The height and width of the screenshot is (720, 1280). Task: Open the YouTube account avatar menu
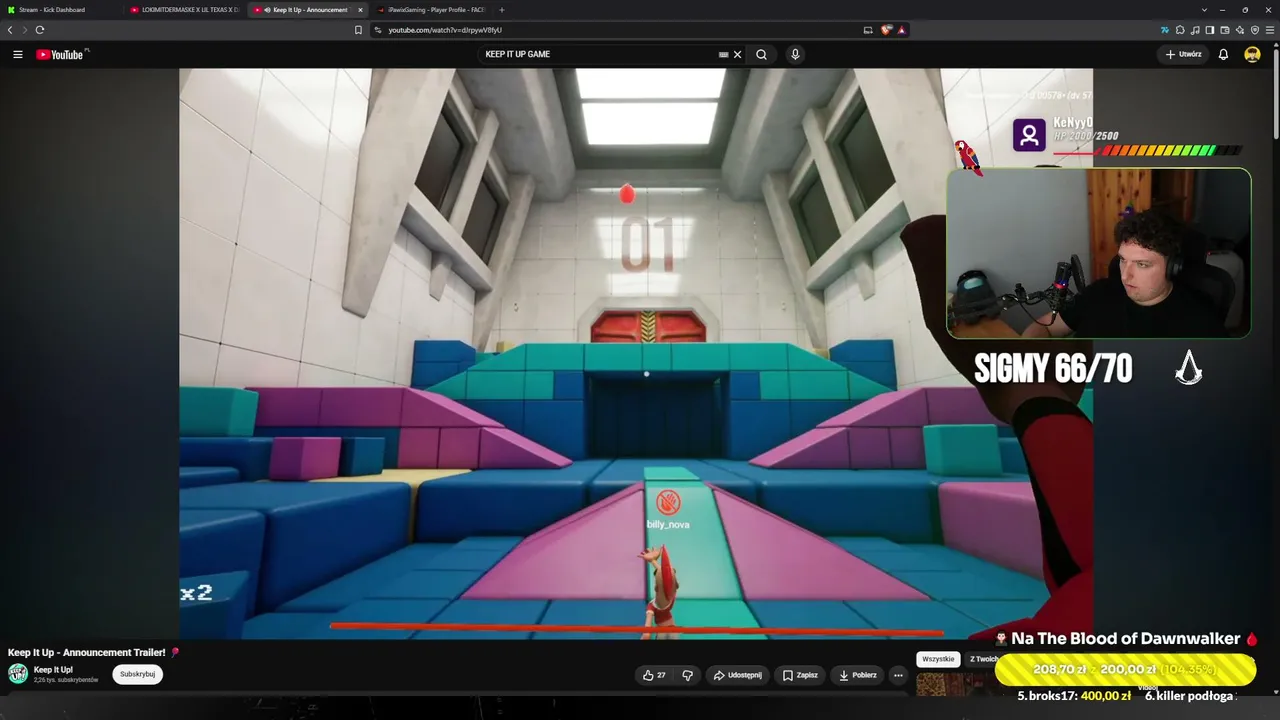tap(1252, 54)
